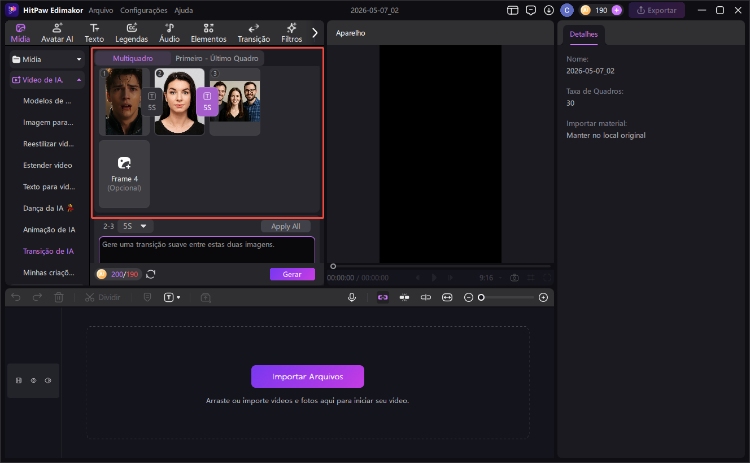Step to previous frame in preview
Image resolution: width=750 pixels, height=463 pixels.
point(418,277)
